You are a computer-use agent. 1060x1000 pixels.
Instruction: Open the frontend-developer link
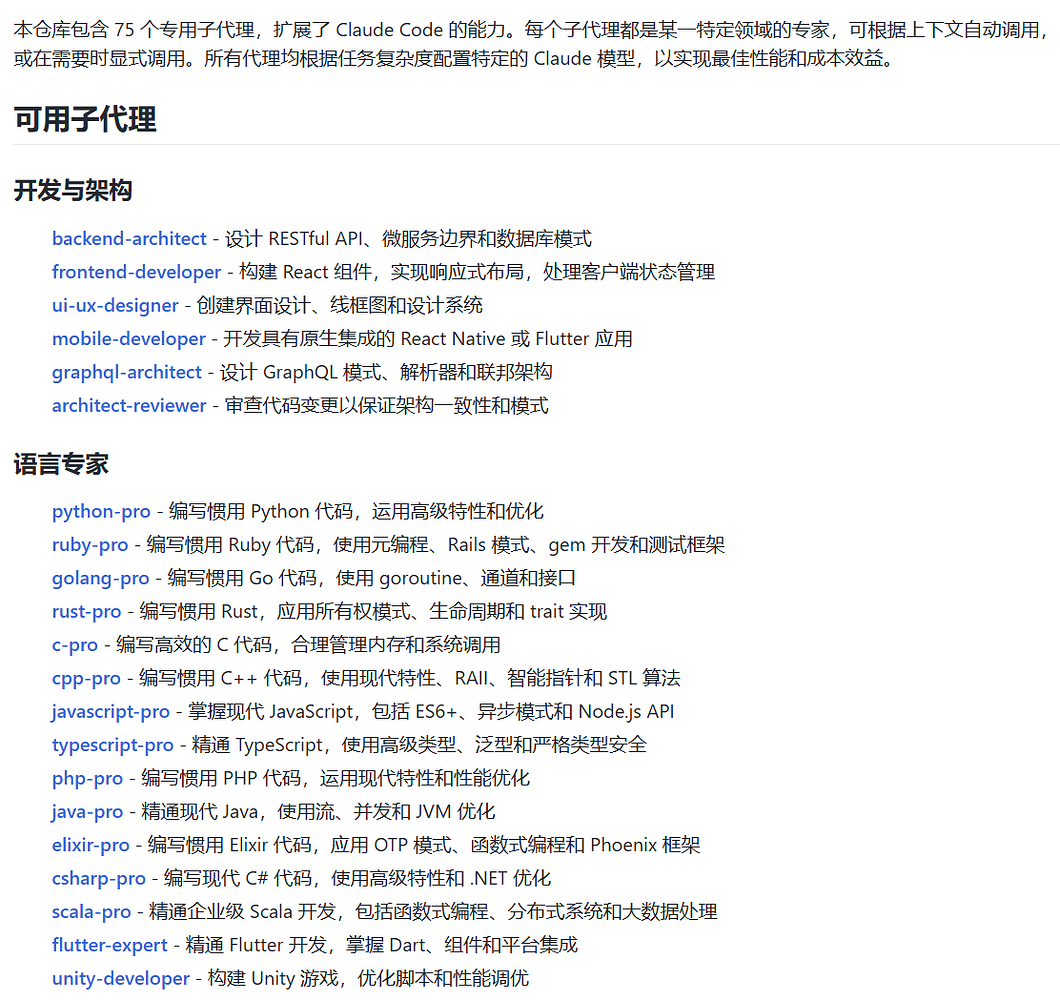(x=137, y=272)
